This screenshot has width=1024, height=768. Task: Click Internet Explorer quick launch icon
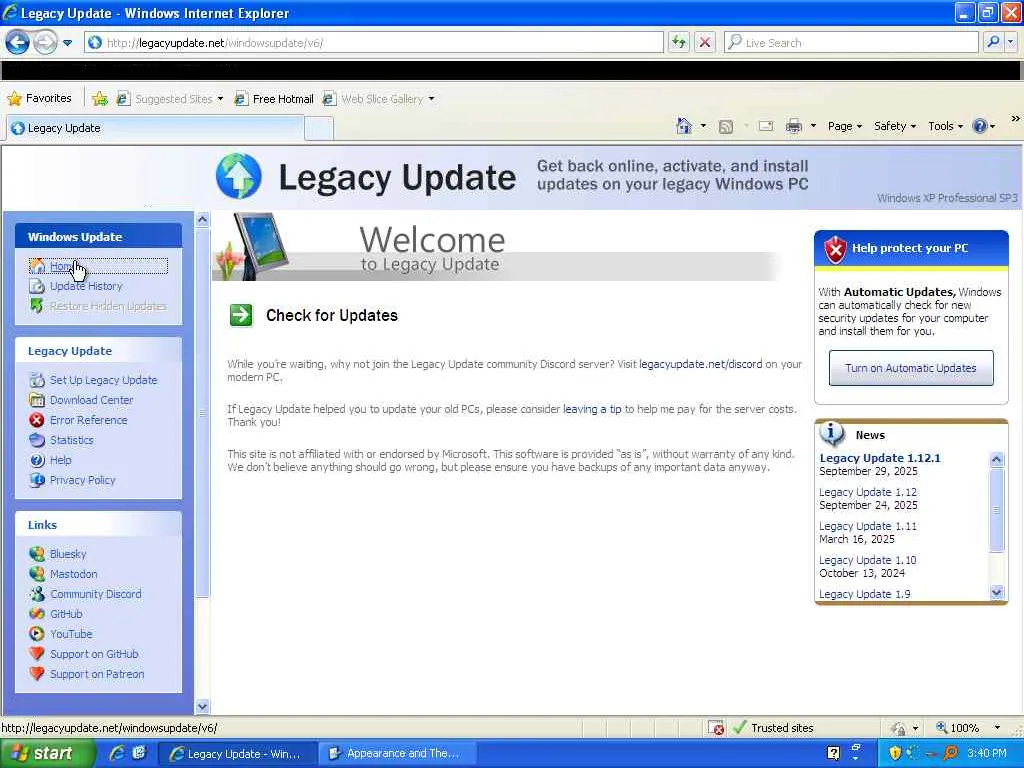(117, 753)
